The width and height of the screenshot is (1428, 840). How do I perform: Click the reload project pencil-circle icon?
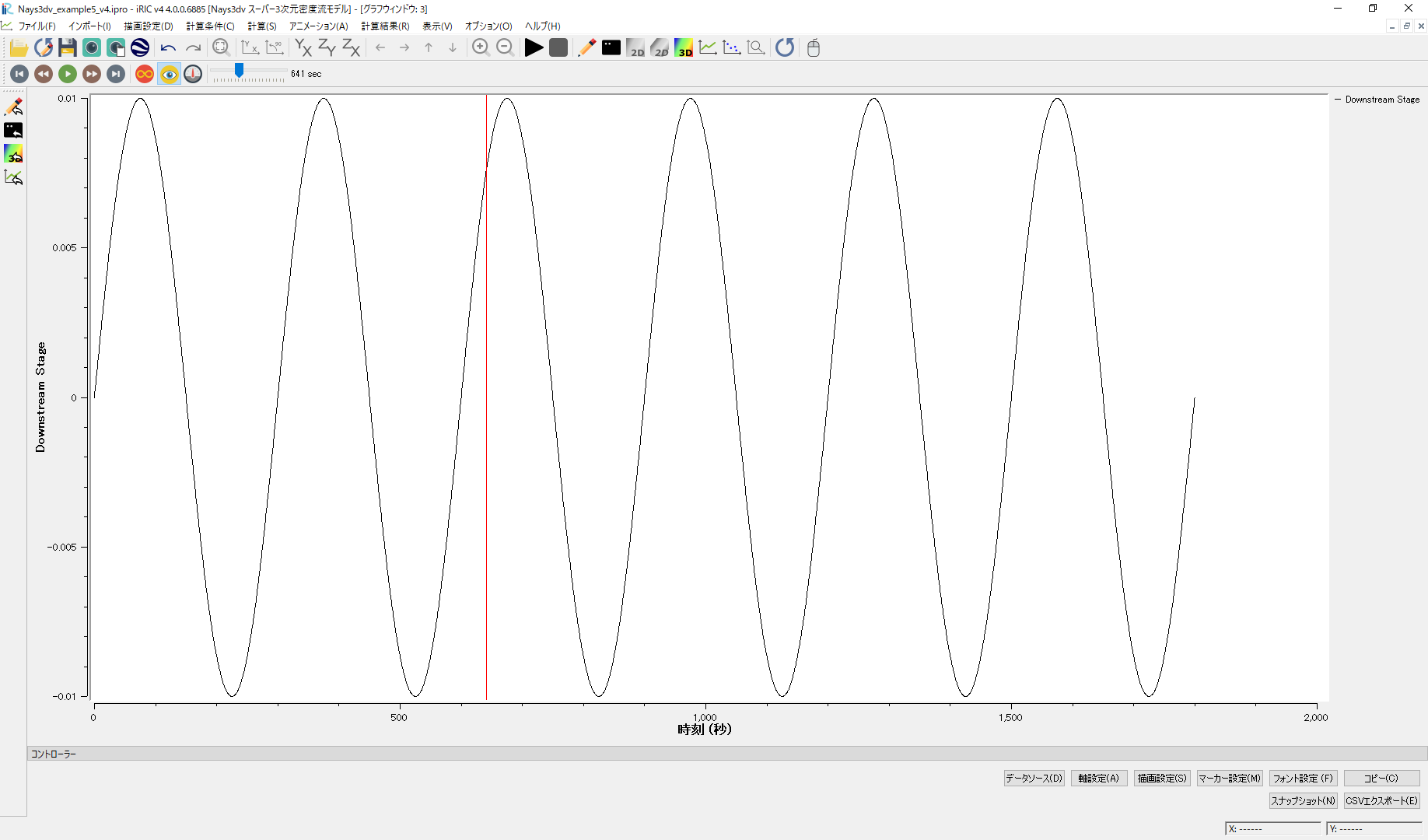44,48
